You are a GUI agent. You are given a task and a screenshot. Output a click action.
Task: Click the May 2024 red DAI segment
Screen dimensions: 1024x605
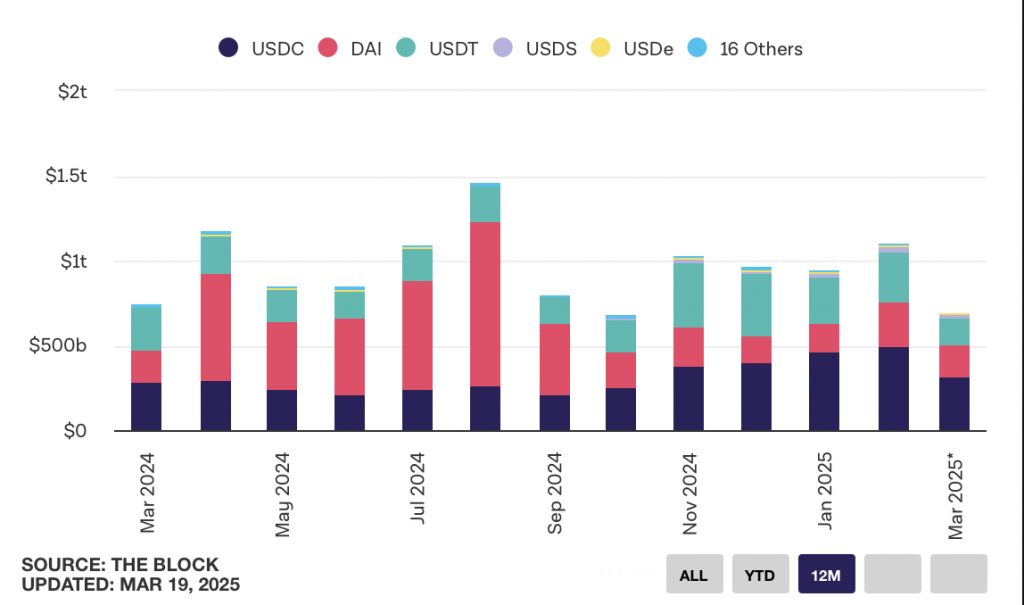281,356
